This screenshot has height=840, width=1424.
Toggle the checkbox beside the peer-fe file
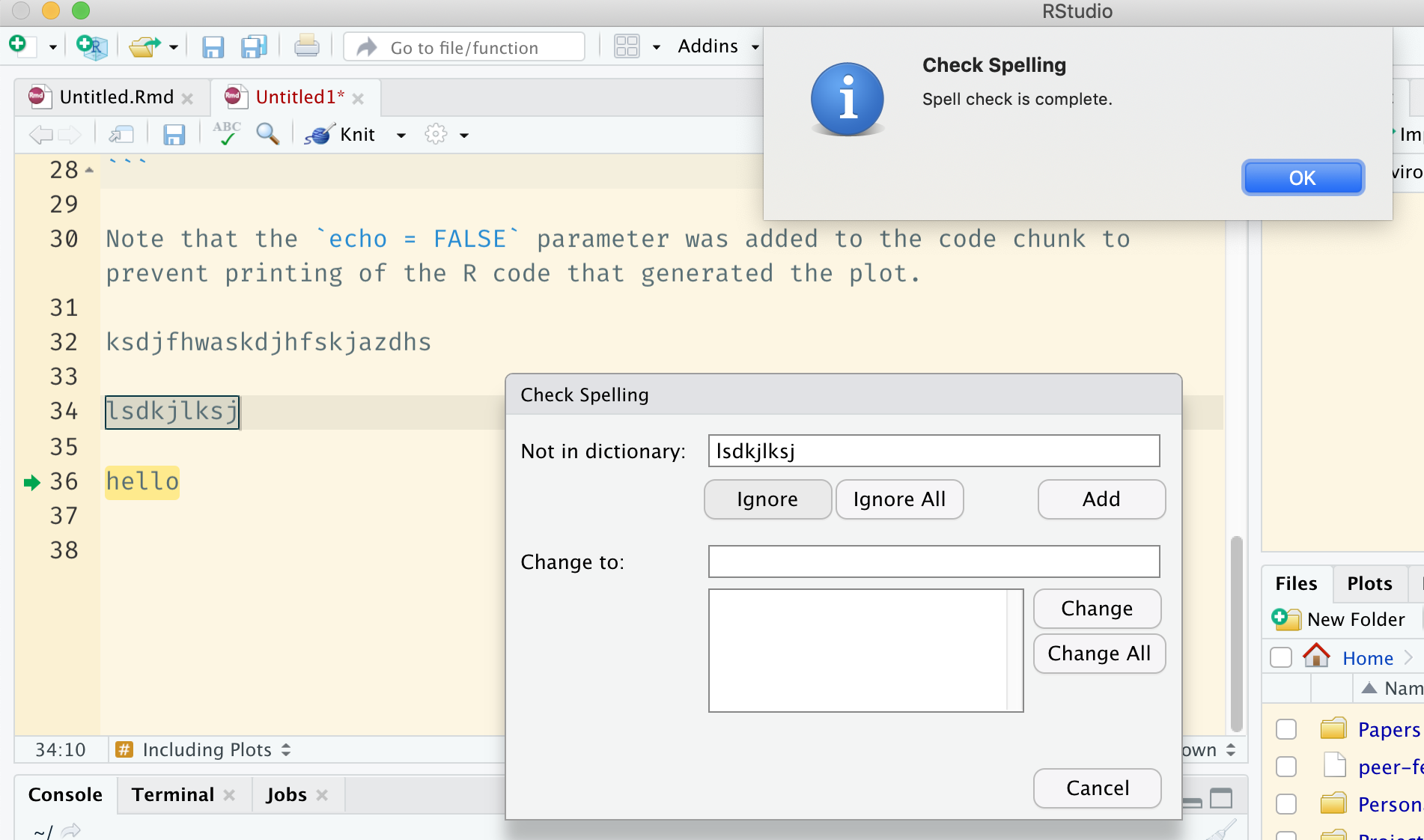tap(1286, 766)
